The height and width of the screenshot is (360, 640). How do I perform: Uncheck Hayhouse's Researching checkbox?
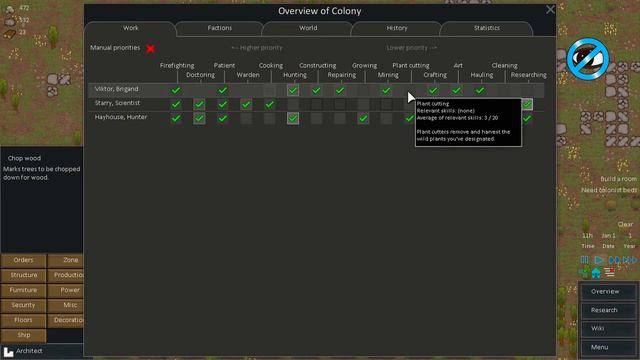(x=527, y=119)
